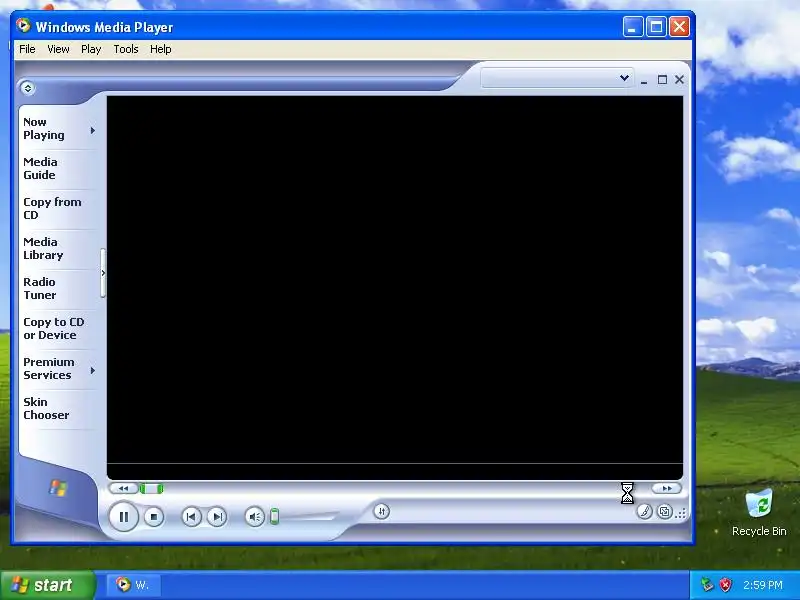This screenshot has width=800, height=600.
Task: Switch to skin mode via the round icon with arrows
Action: [x=381, y=511]
